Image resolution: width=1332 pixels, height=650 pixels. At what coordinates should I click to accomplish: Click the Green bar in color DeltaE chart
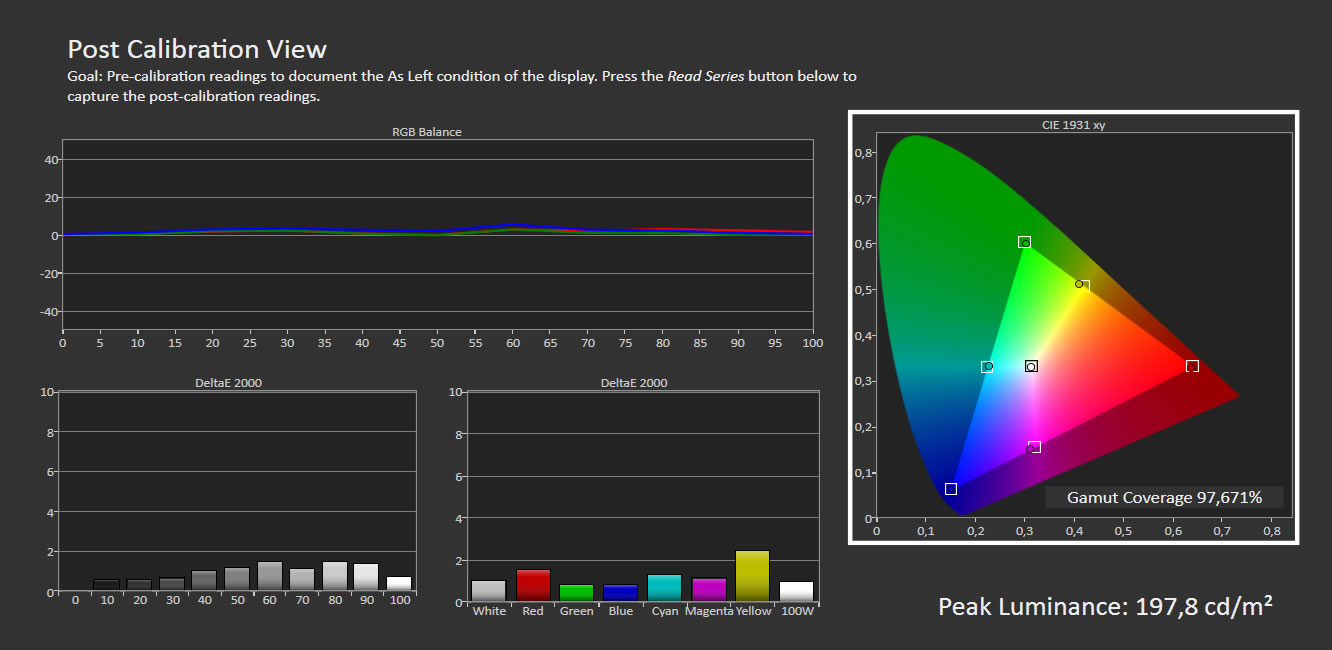577,593
